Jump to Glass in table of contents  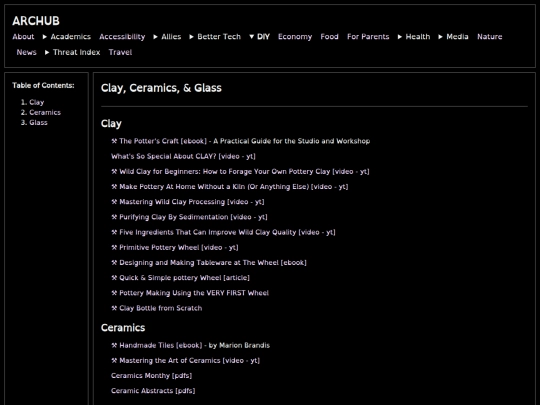click(38, 123)
